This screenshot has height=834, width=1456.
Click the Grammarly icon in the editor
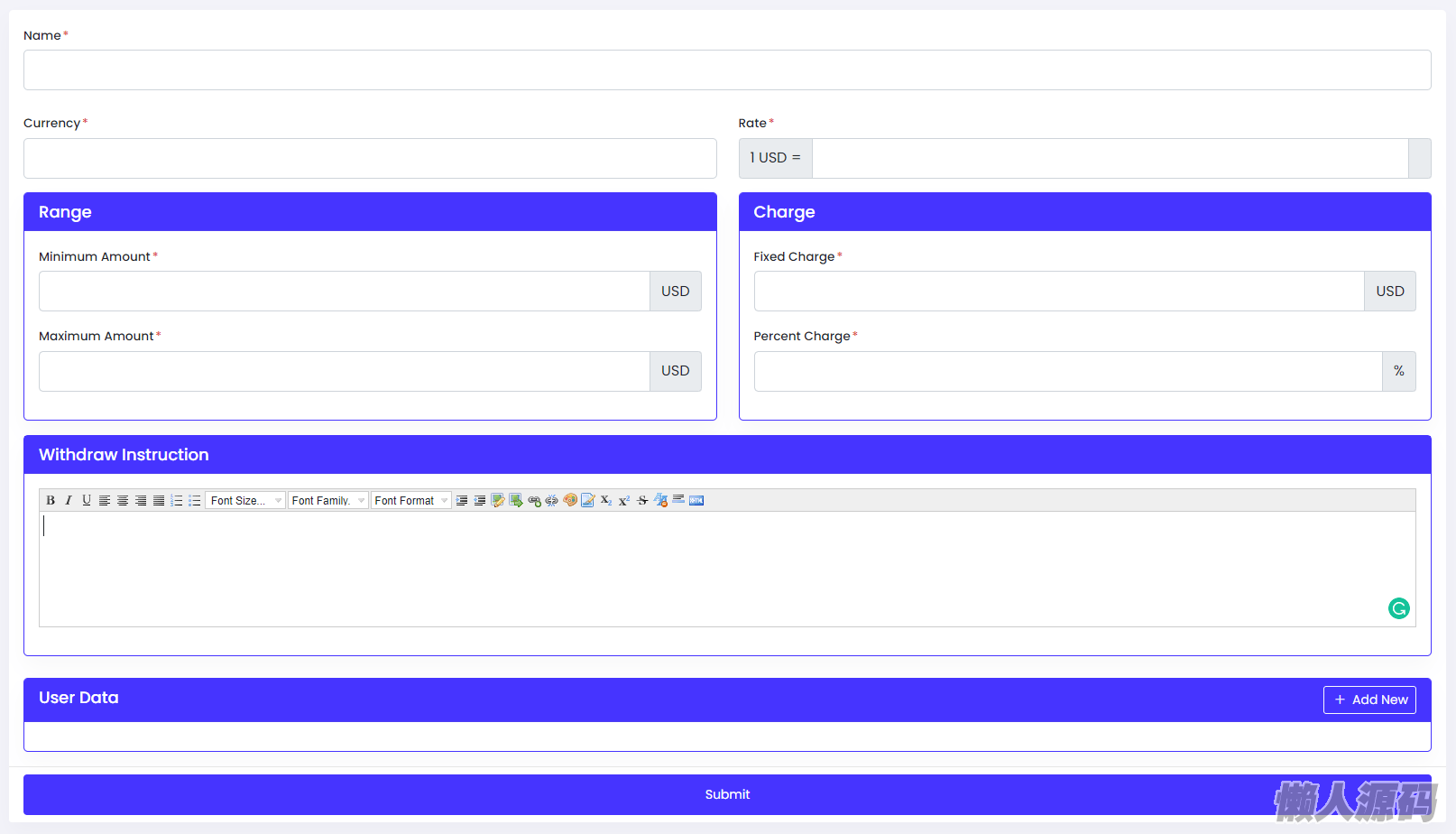(x=1399, y=608)
